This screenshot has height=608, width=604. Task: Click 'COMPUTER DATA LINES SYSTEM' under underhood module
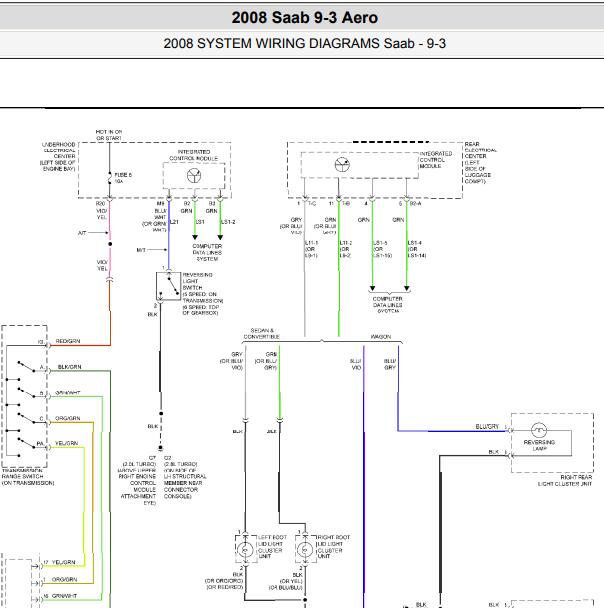pyautogui.click(x=207, y=252)
